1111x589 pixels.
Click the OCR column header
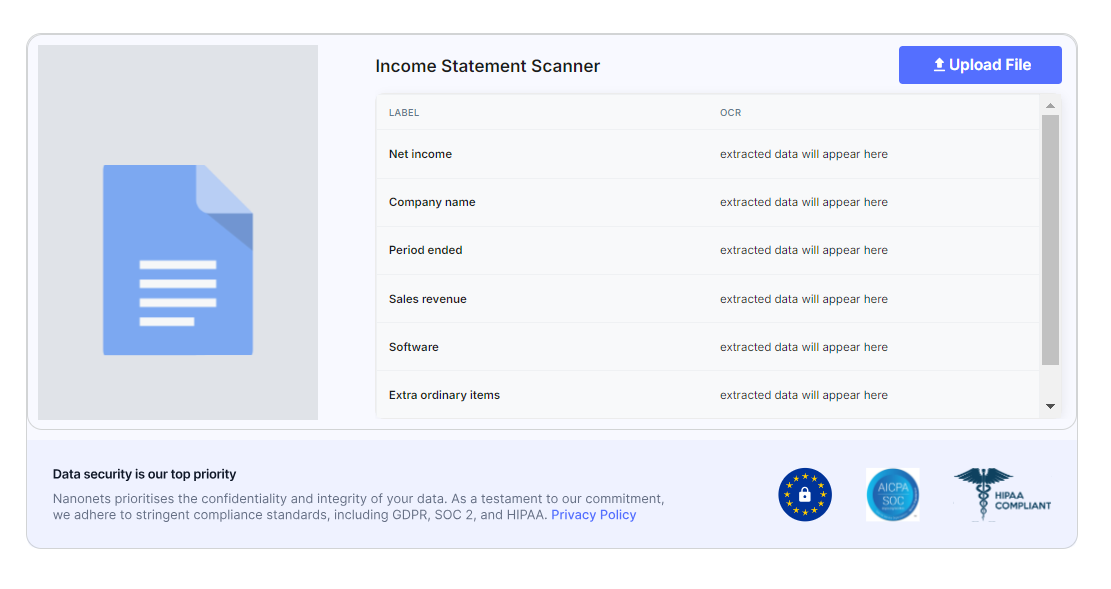[x=730, y=112]
